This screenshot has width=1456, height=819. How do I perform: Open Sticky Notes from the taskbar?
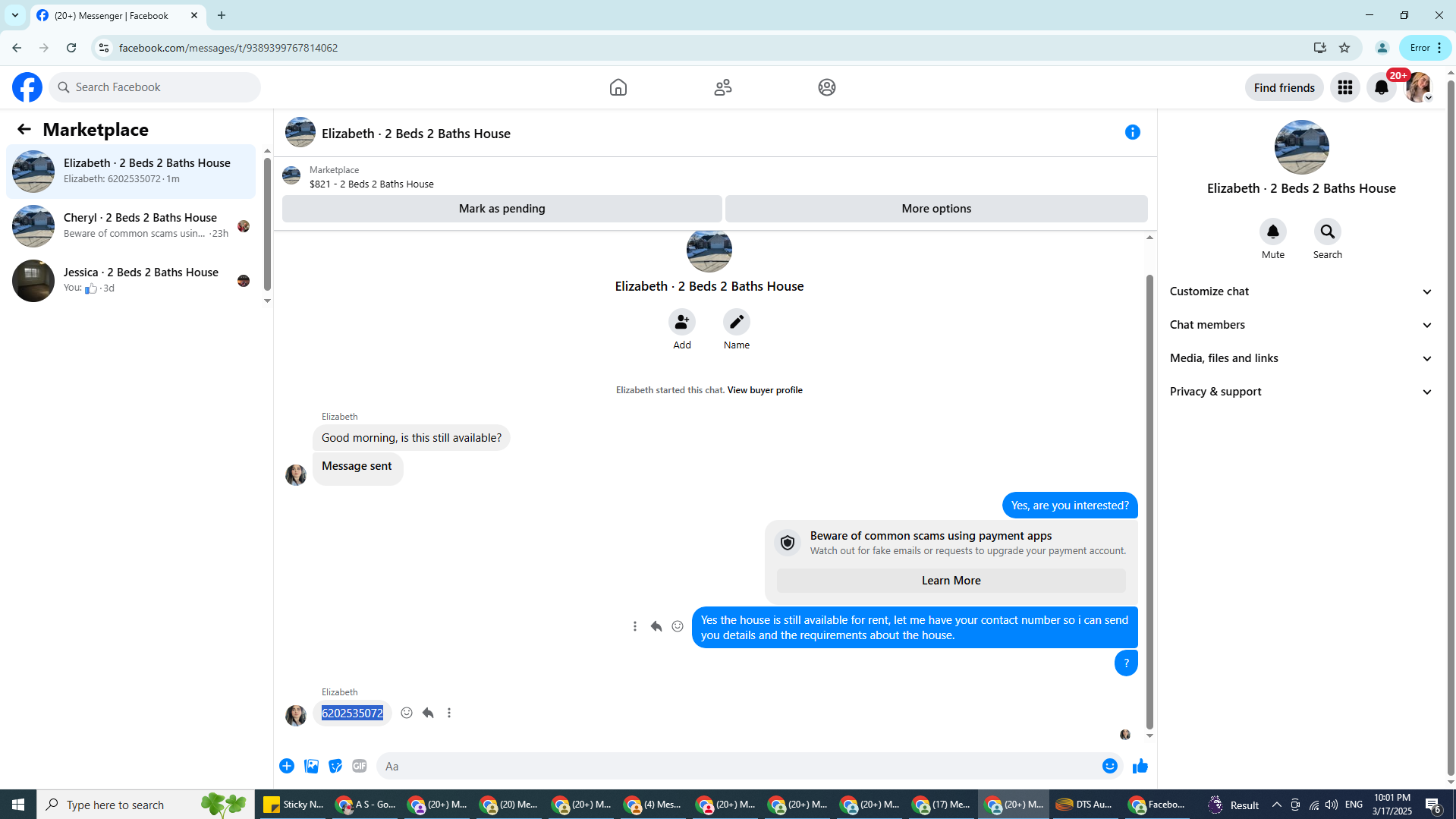[293, 805]
